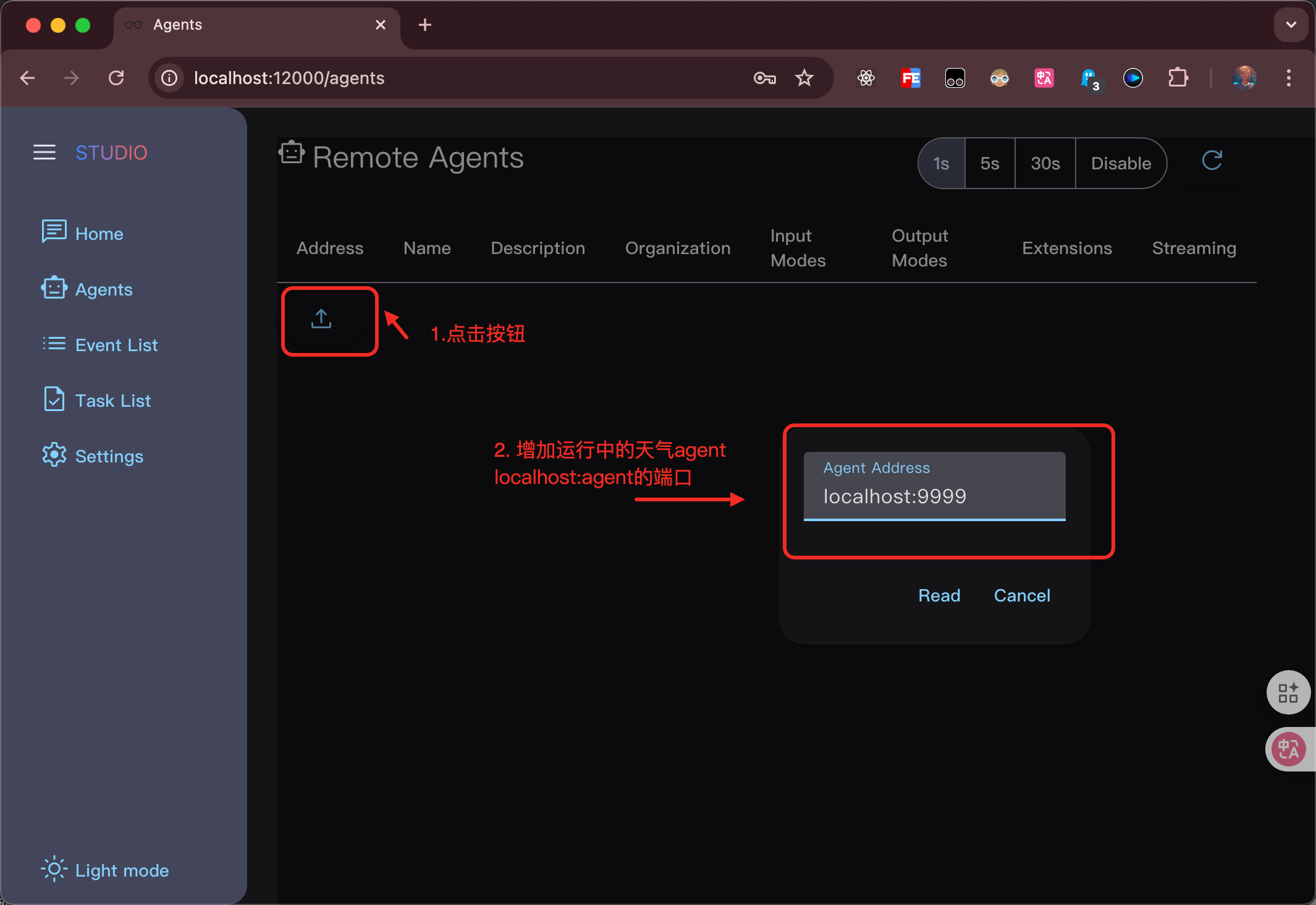Screen dimensions: 1316x905
Task: Go to Event List page
Action: pos(116,345)
